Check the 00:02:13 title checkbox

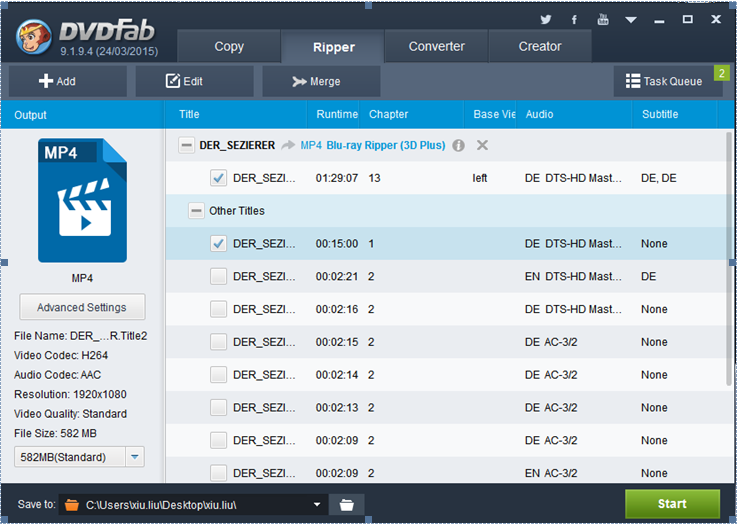click(x=218, y=407)
